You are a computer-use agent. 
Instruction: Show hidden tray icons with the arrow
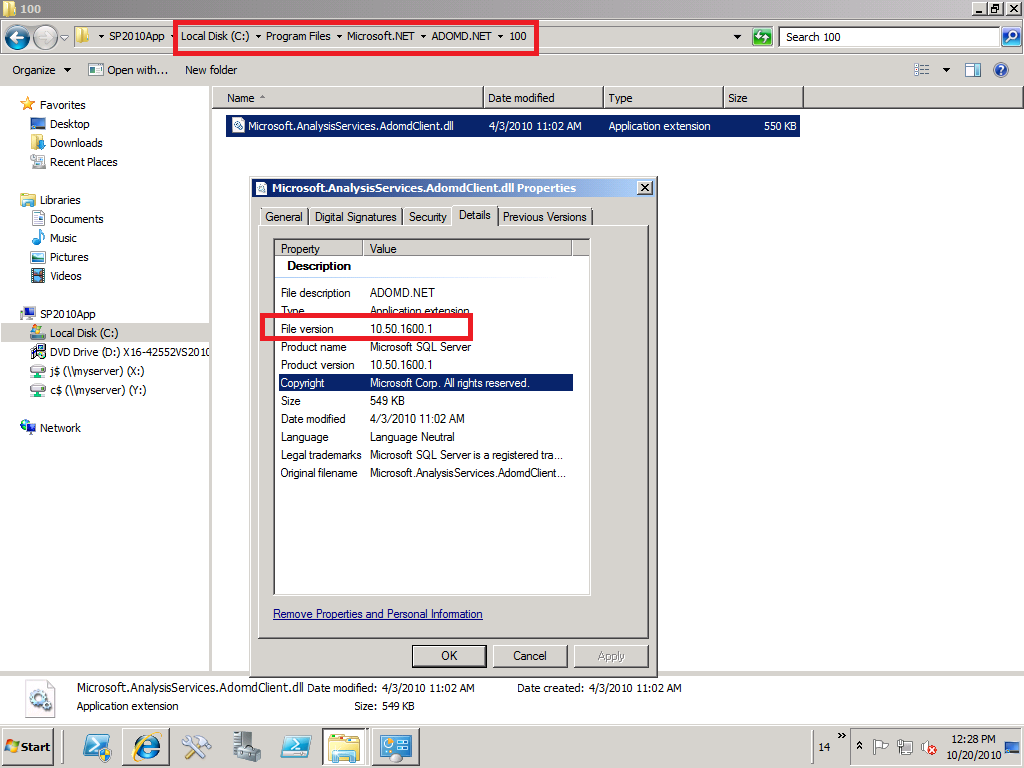[x=859, y=746]
